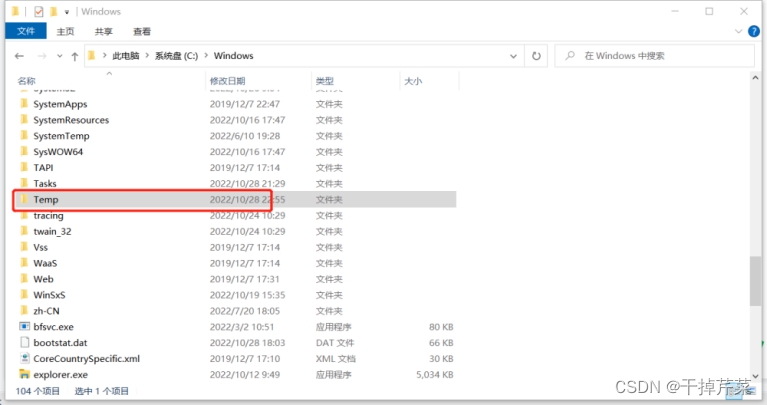The width and height of the screenshot is (767, 405).
Task: Select the Vss folder
Action: (41, 248)
